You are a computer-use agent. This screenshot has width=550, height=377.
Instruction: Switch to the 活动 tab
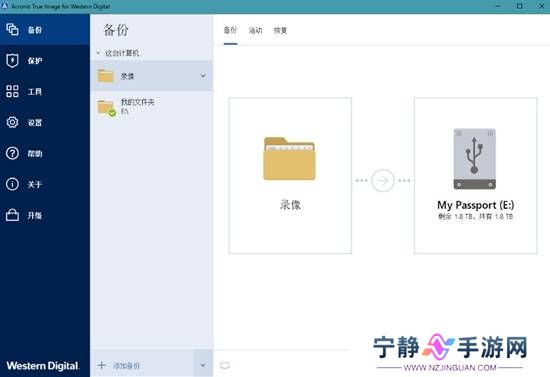pos(255,31)
